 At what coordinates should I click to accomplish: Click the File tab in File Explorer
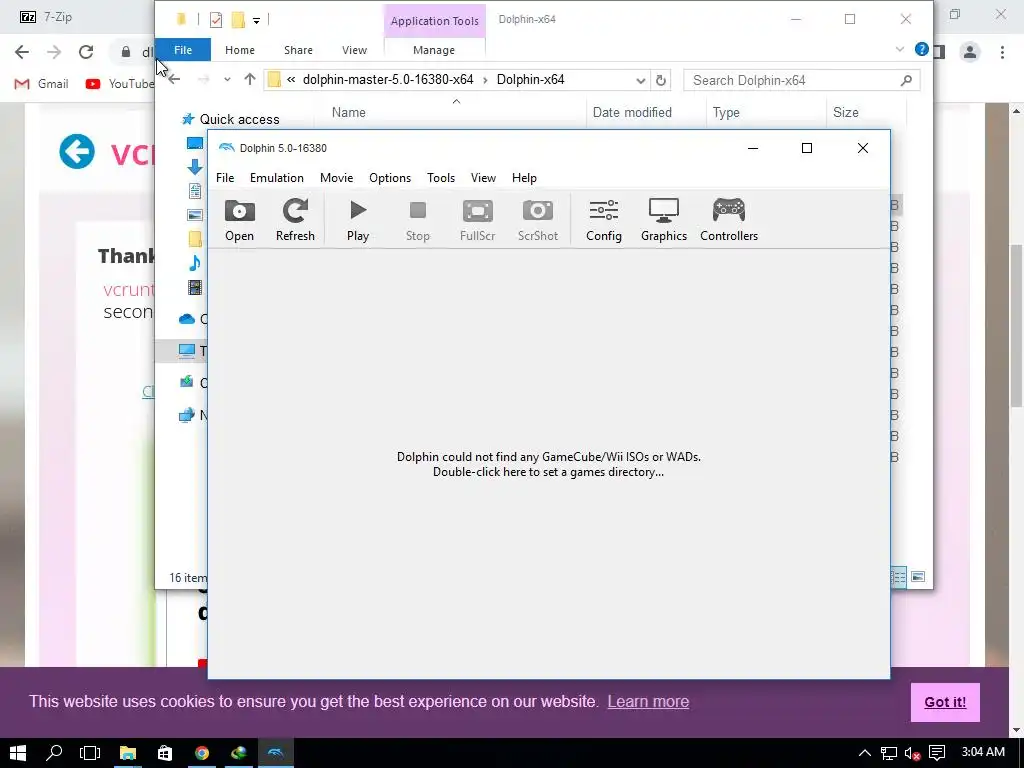pyautogui.click(x=183, y=50)
